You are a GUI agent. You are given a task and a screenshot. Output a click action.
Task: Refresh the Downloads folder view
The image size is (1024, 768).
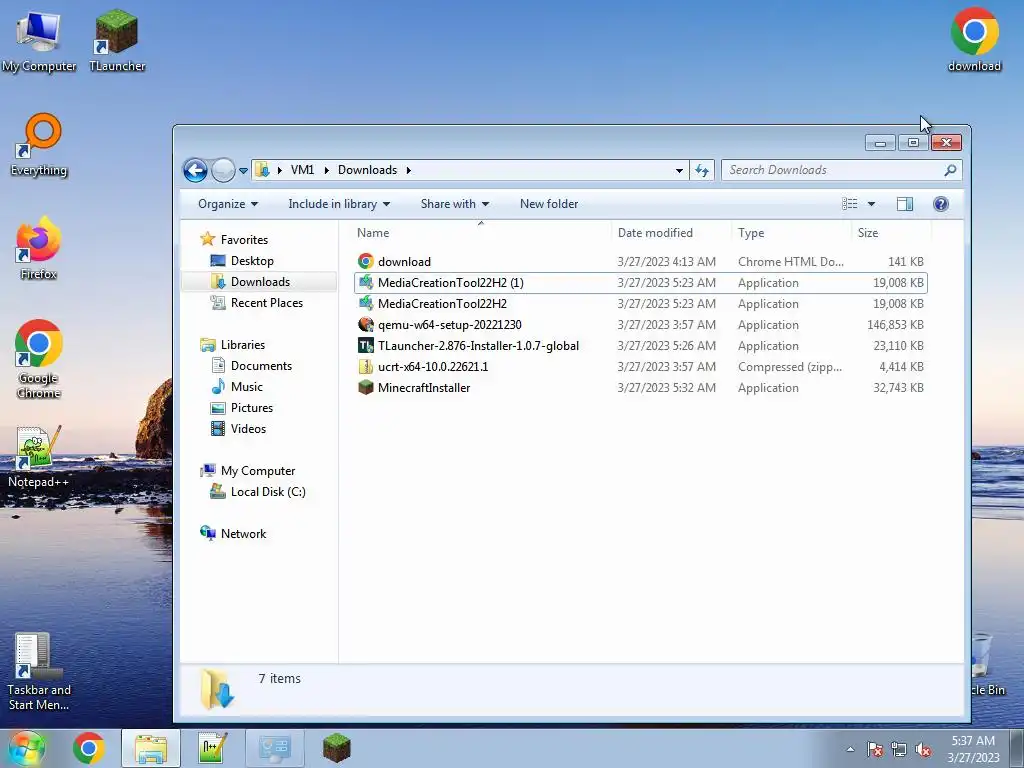coord(702,170)
